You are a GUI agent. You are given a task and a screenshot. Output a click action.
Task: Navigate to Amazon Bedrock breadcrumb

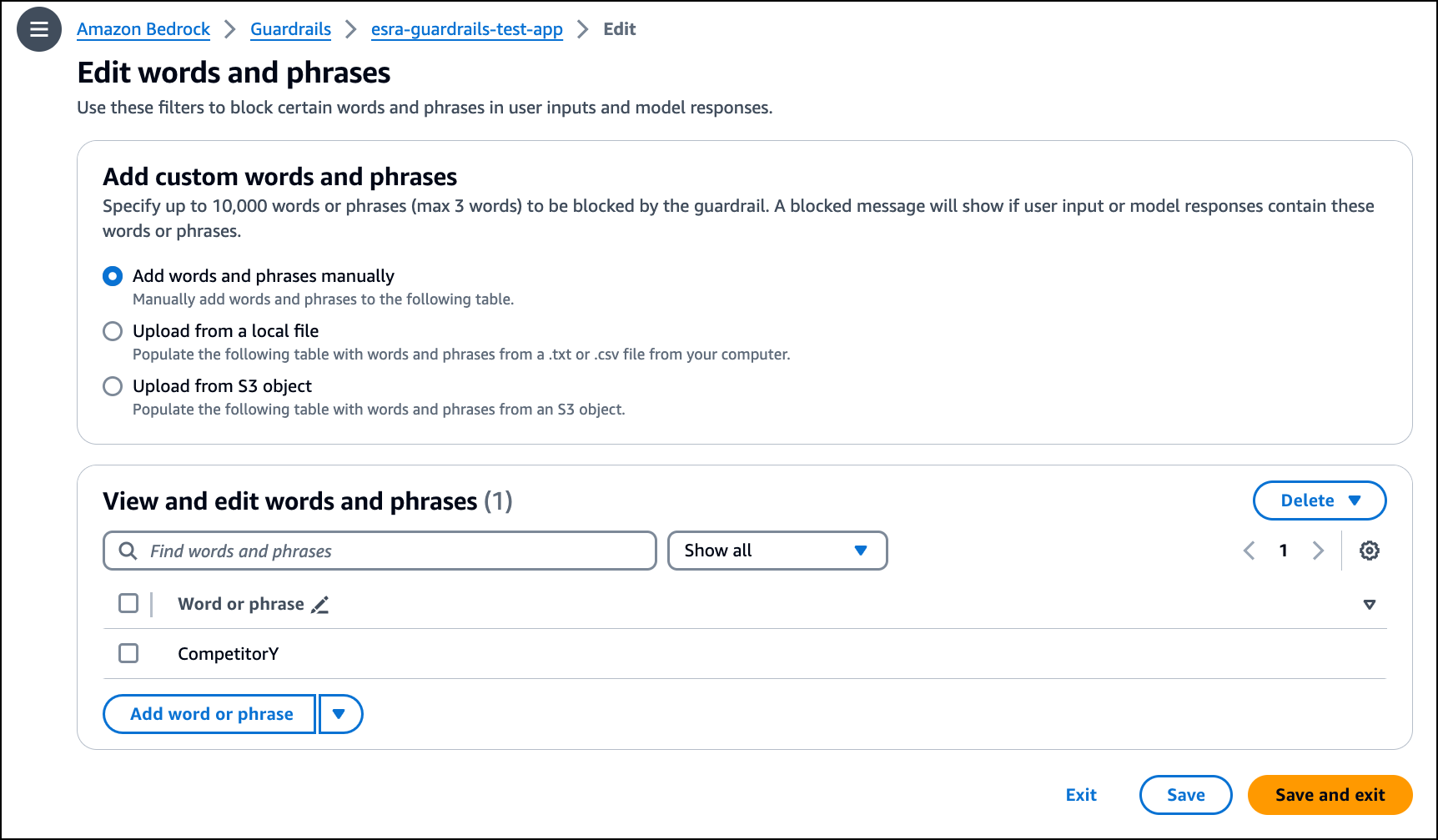143,29
